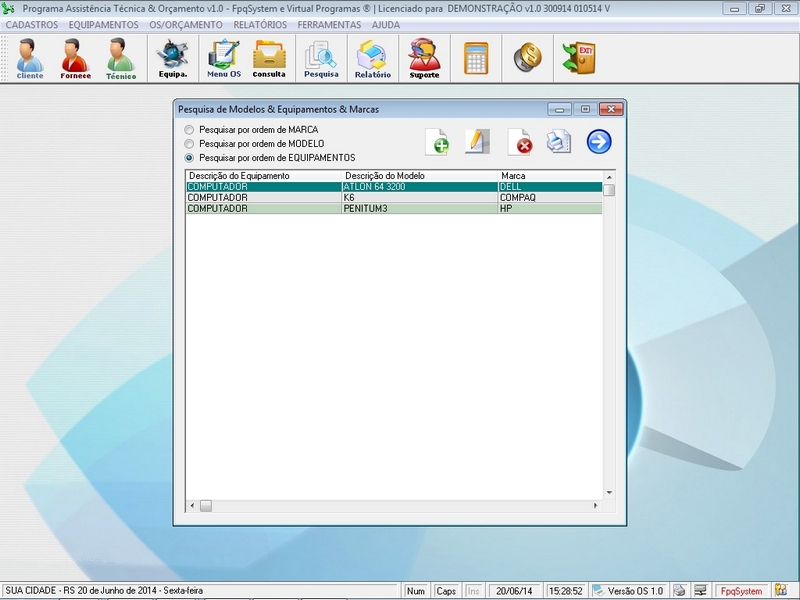
Task: Click status bar network computer icon
Action: [701, 590]
